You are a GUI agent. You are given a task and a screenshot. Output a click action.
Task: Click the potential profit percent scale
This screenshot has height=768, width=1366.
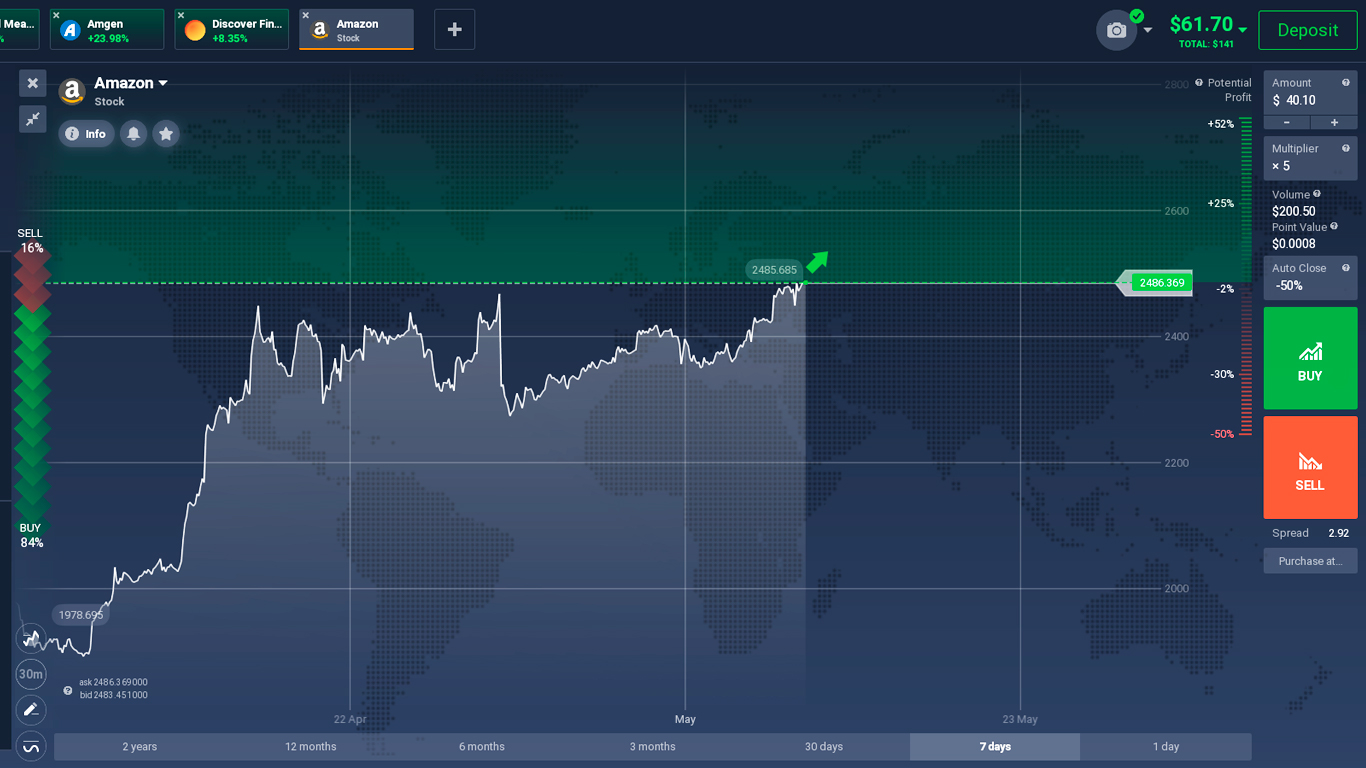[1246, 277]
